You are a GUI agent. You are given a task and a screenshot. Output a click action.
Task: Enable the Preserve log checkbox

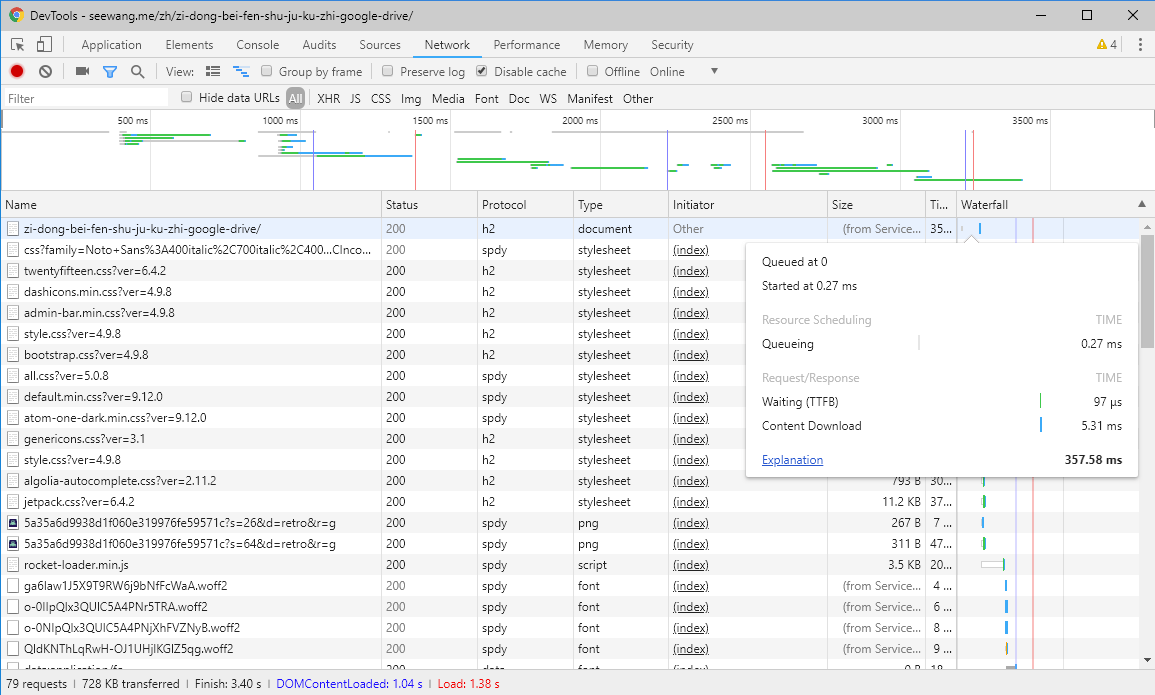pos(387,71)
